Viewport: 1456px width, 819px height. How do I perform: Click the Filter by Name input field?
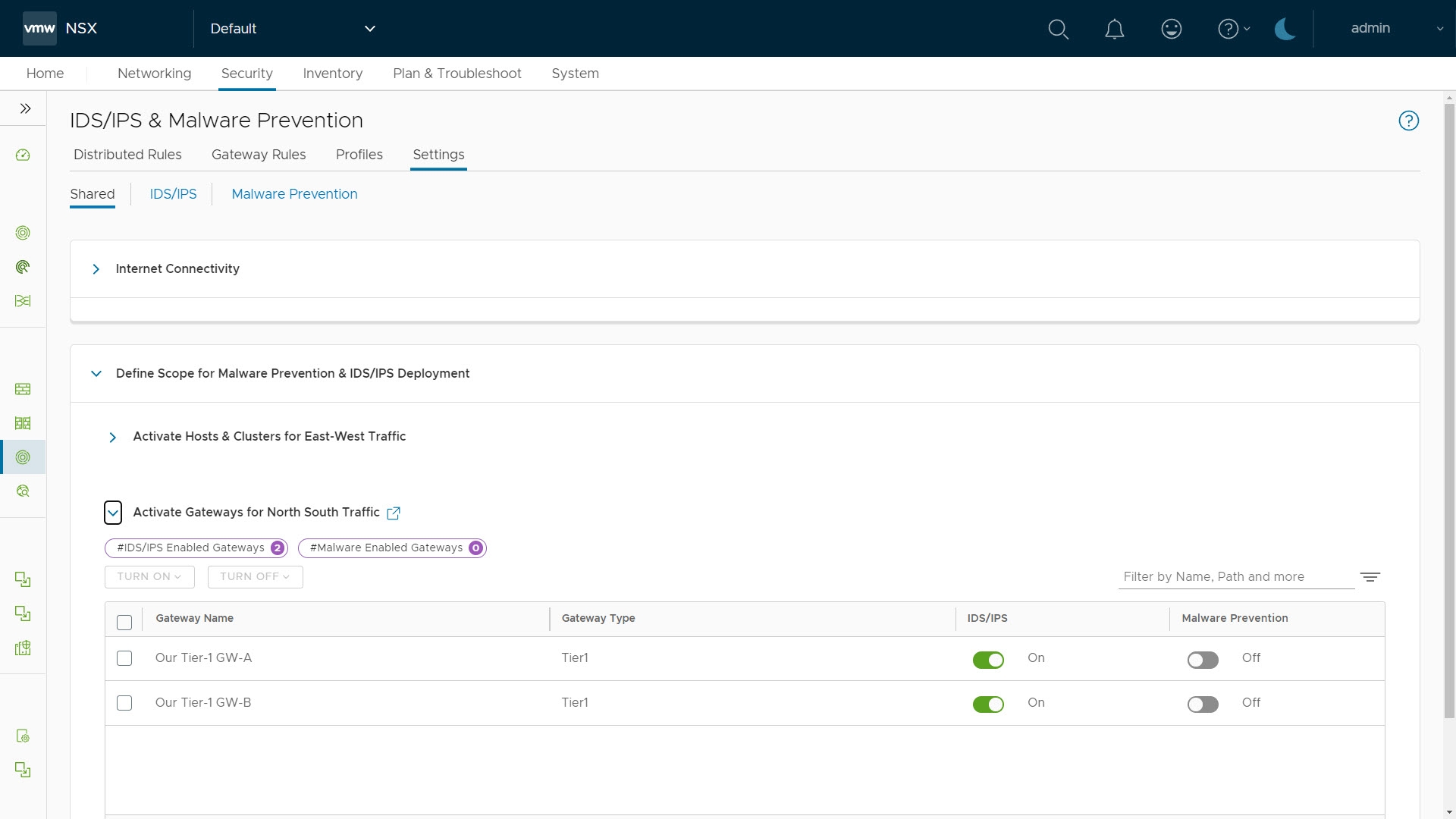click(x=1235, y=577)
